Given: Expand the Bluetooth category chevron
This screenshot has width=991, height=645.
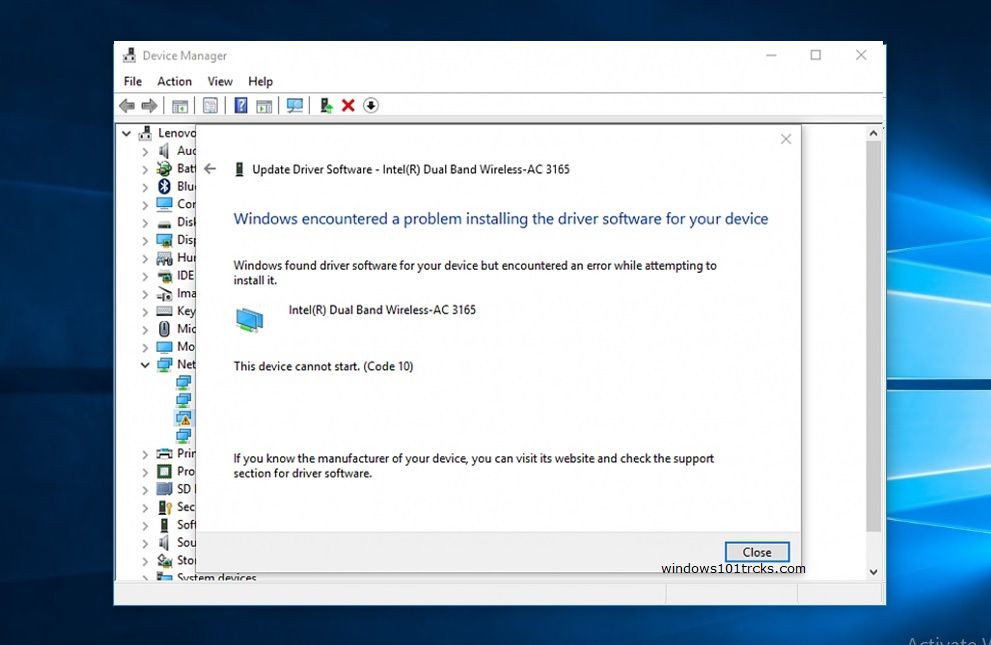Looking at the screenshot, I should tap(145, 187).
